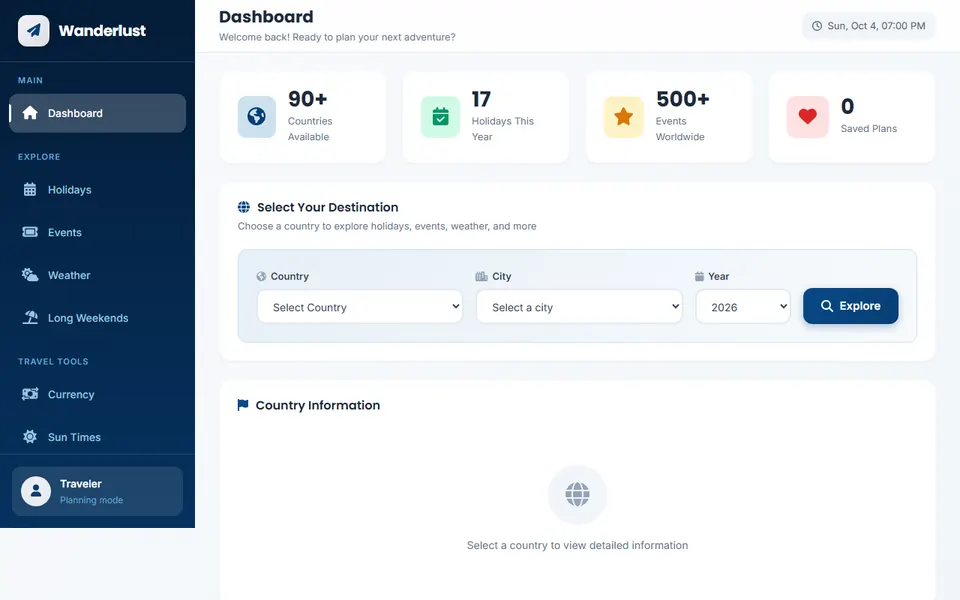
Task: Click the date and time badge
Action: [869, 26]
